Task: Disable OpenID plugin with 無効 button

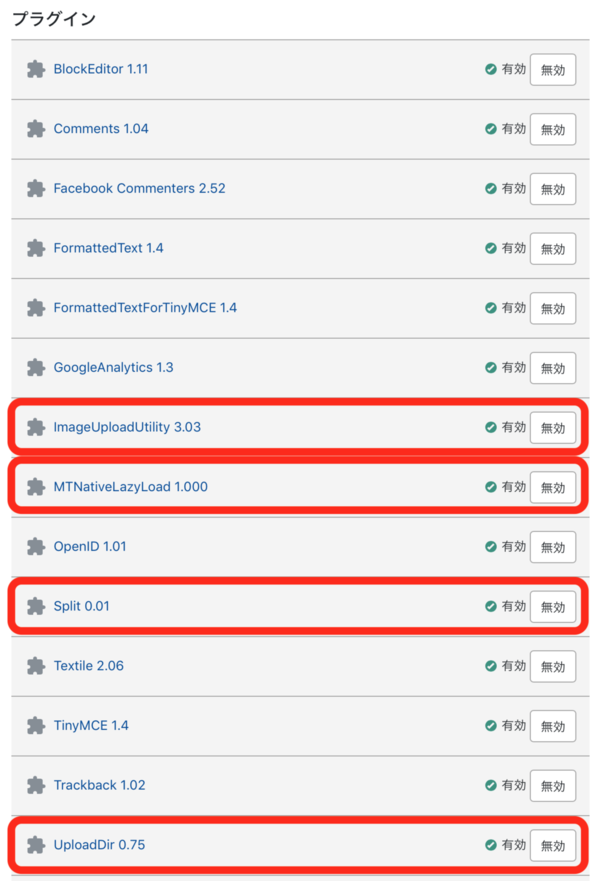Action: (x=553, y=547)
